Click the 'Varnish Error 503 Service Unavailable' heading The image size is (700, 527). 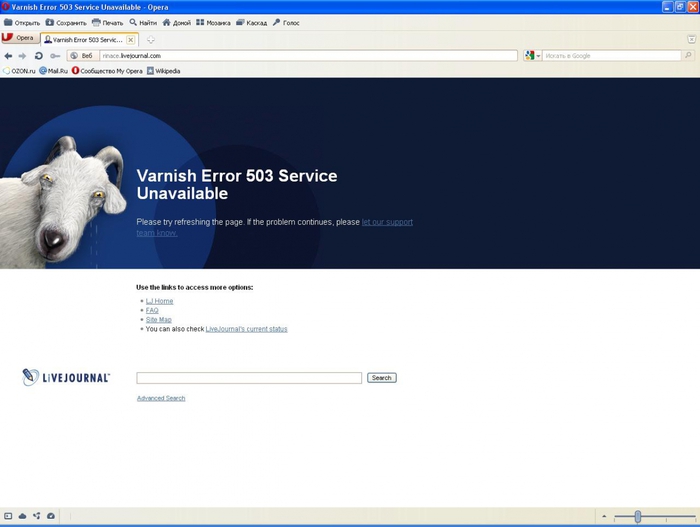237,184
